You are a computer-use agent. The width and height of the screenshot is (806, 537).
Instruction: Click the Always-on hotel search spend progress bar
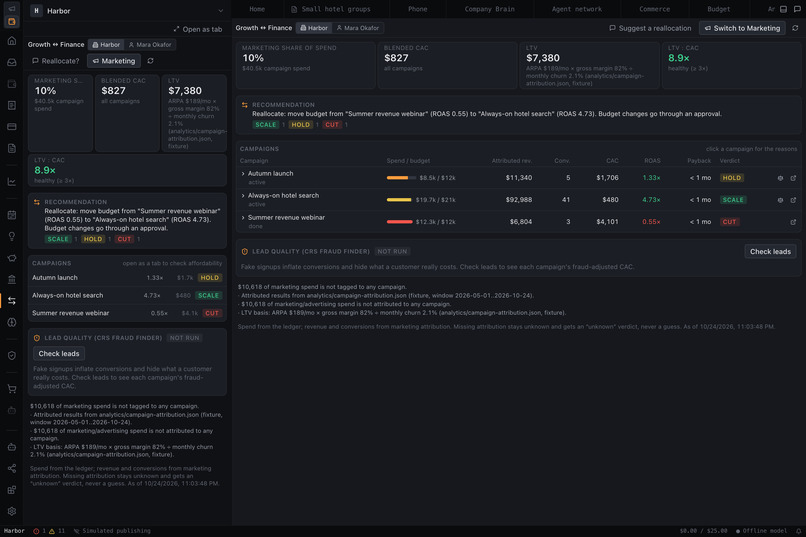click(x=399, y=200)
